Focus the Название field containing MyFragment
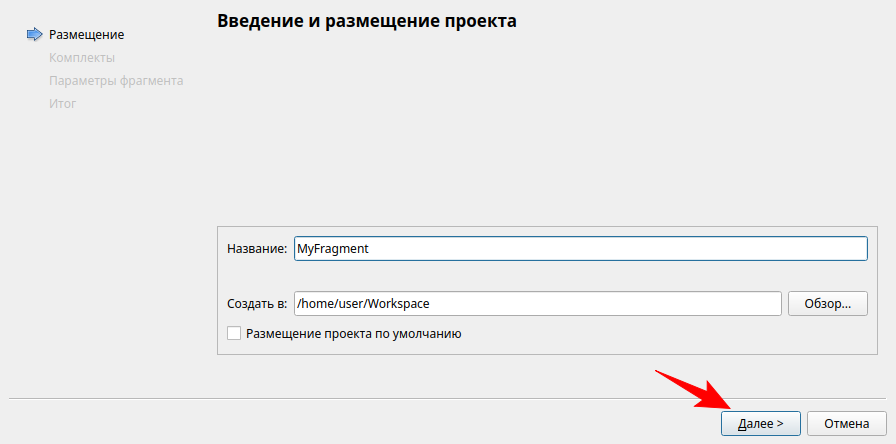This screenshot has height=444, width=896. (580, 249)
